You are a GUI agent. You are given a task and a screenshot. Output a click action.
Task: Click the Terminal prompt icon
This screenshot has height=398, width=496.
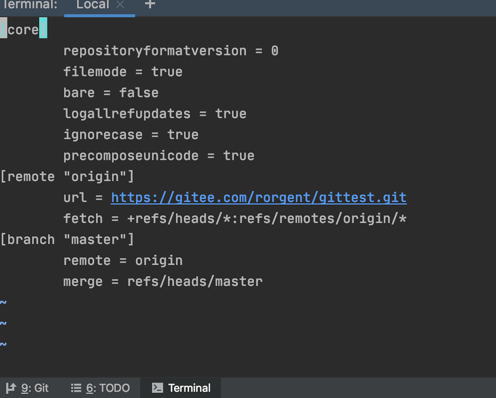[157, 388]
